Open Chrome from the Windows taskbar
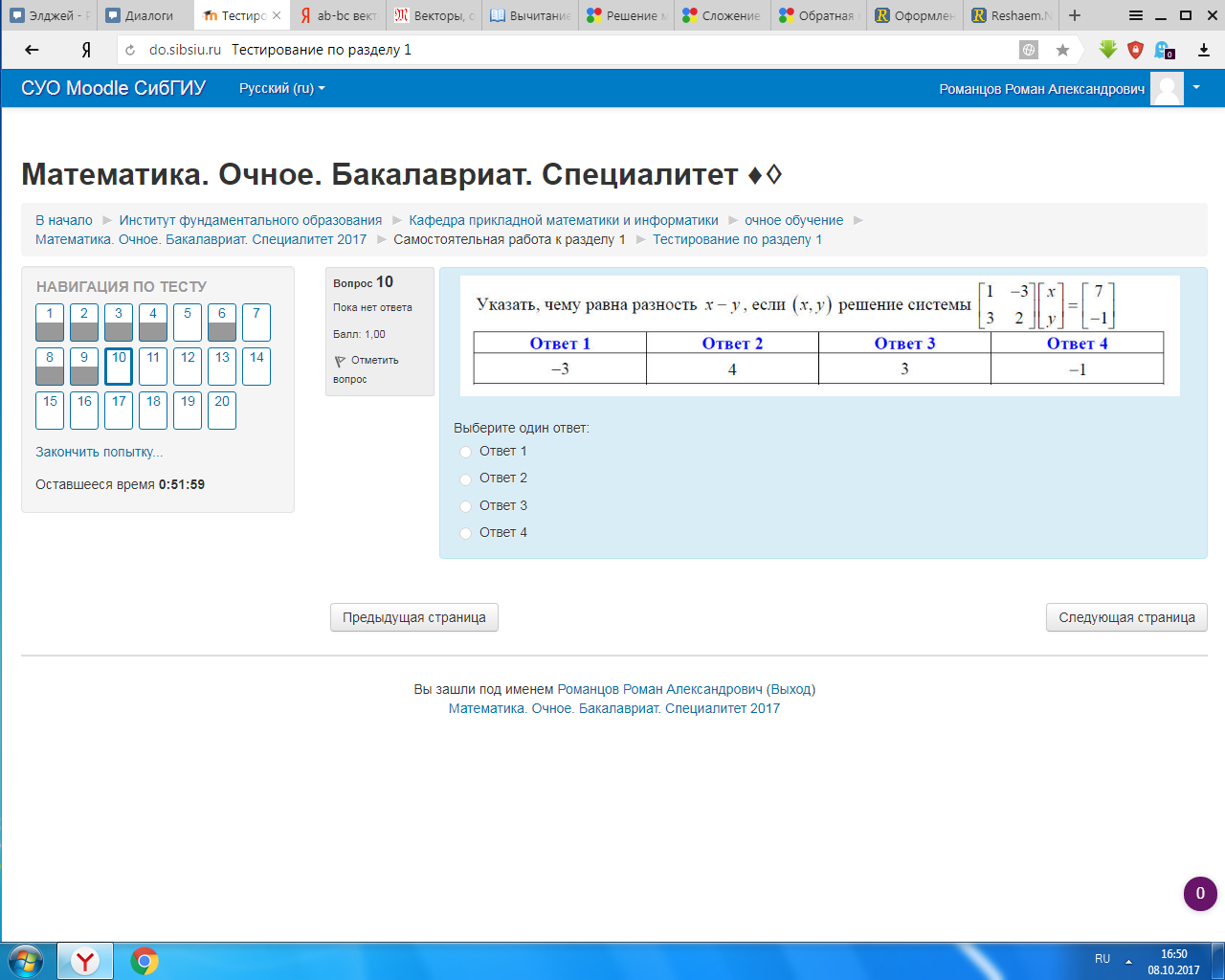This screenshot has height=980, width=1225. pyautogui.click(x=145, y=961)
